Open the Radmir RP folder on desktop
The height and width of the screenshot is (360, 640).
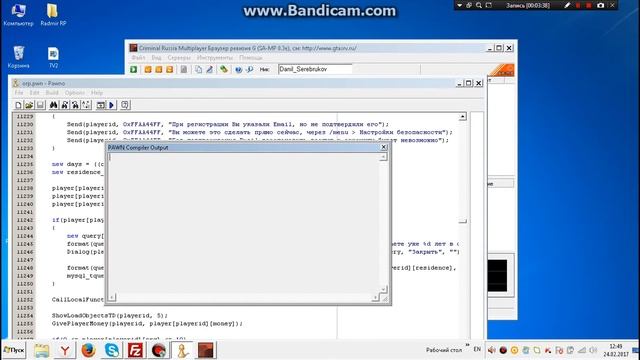point(53,15)
